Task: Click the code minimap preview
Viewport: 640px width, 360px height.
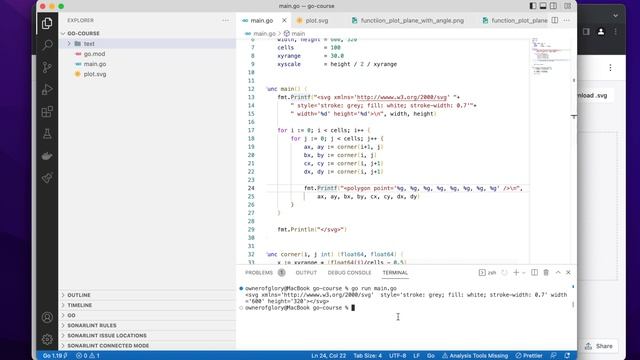Action: pos(551,57)
